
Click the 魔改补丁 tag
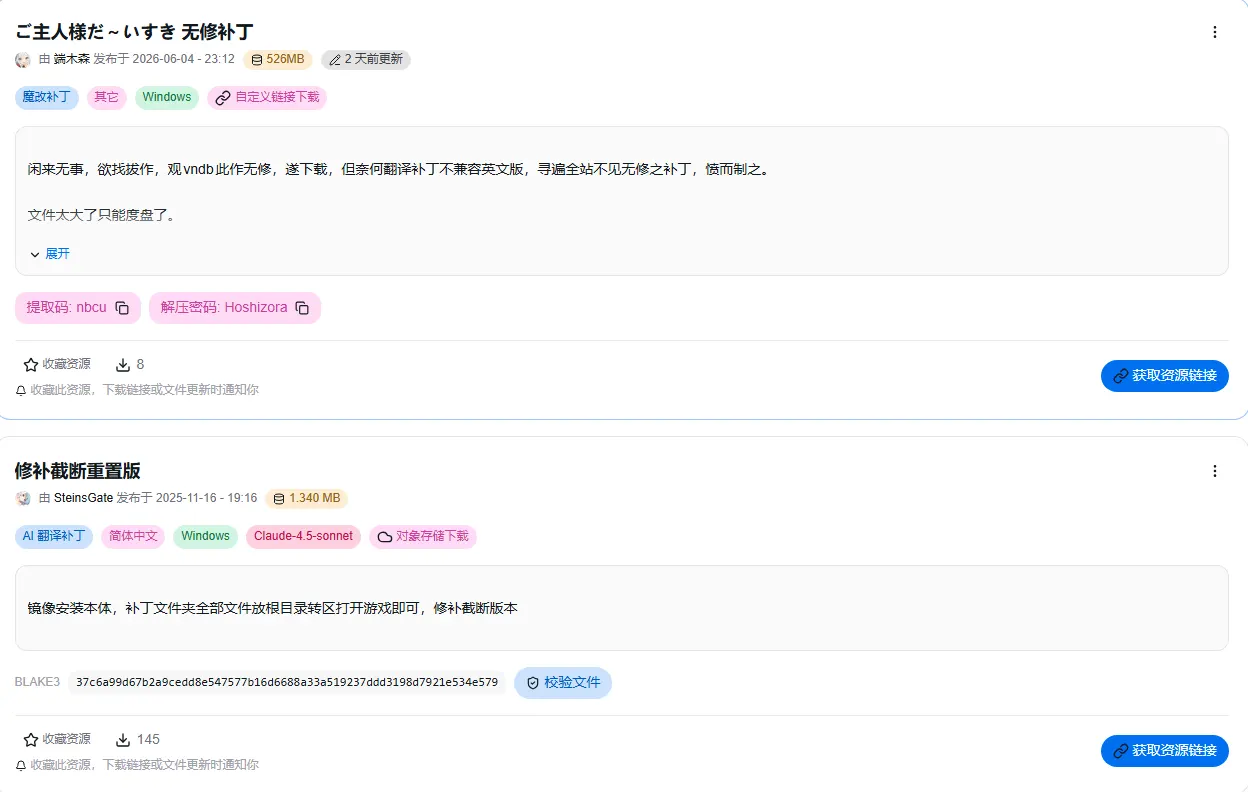point(47,98)
